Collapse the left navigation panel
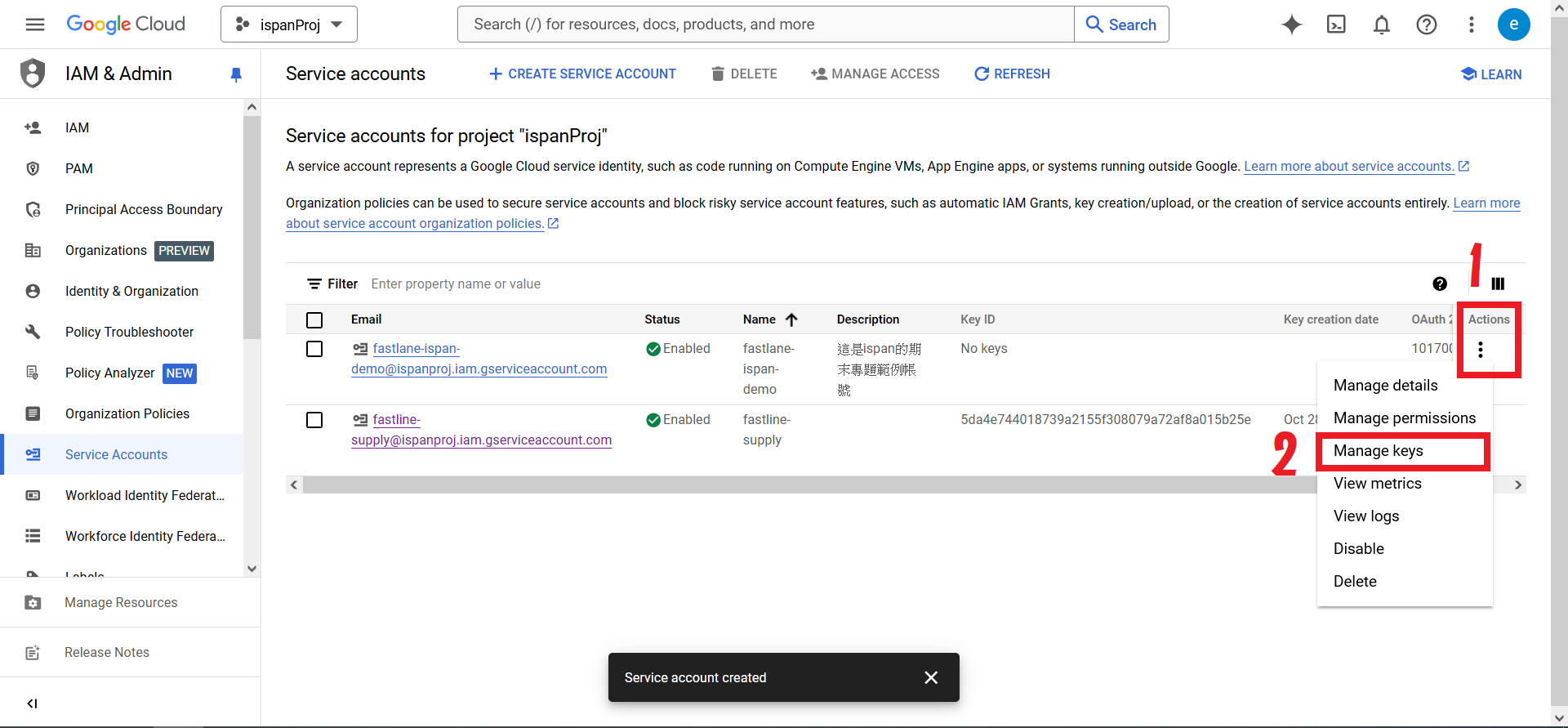 [33, 703]
